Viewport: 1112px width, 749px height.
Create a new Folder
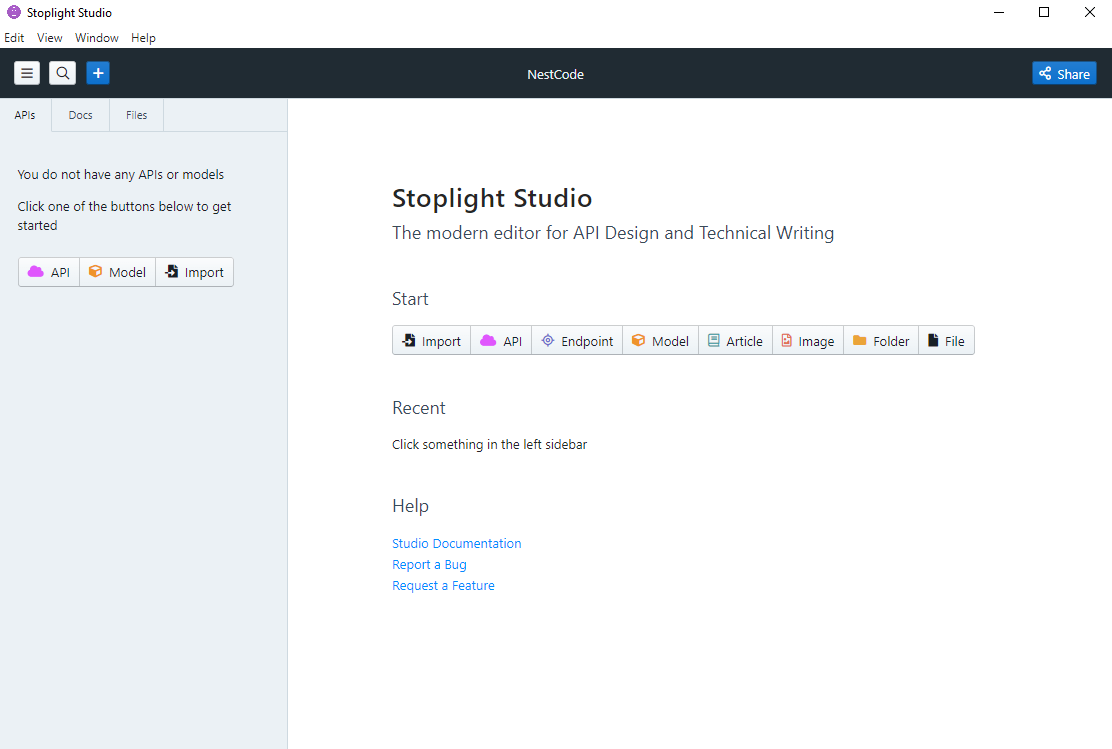881,341
